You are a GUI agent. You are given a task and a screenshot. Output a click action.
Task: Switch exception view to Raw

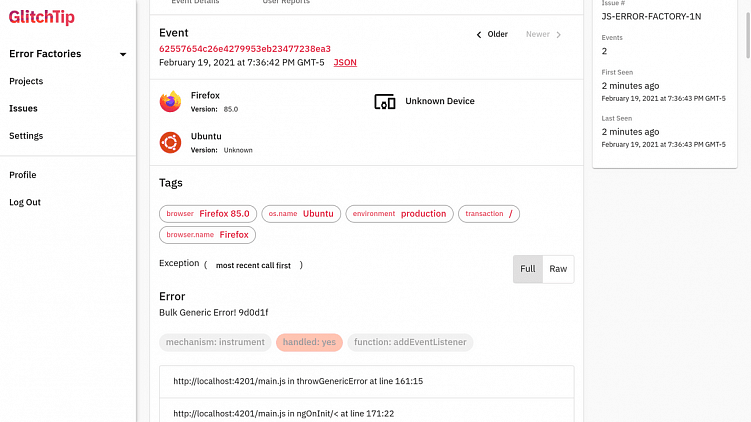coord(558,269)
